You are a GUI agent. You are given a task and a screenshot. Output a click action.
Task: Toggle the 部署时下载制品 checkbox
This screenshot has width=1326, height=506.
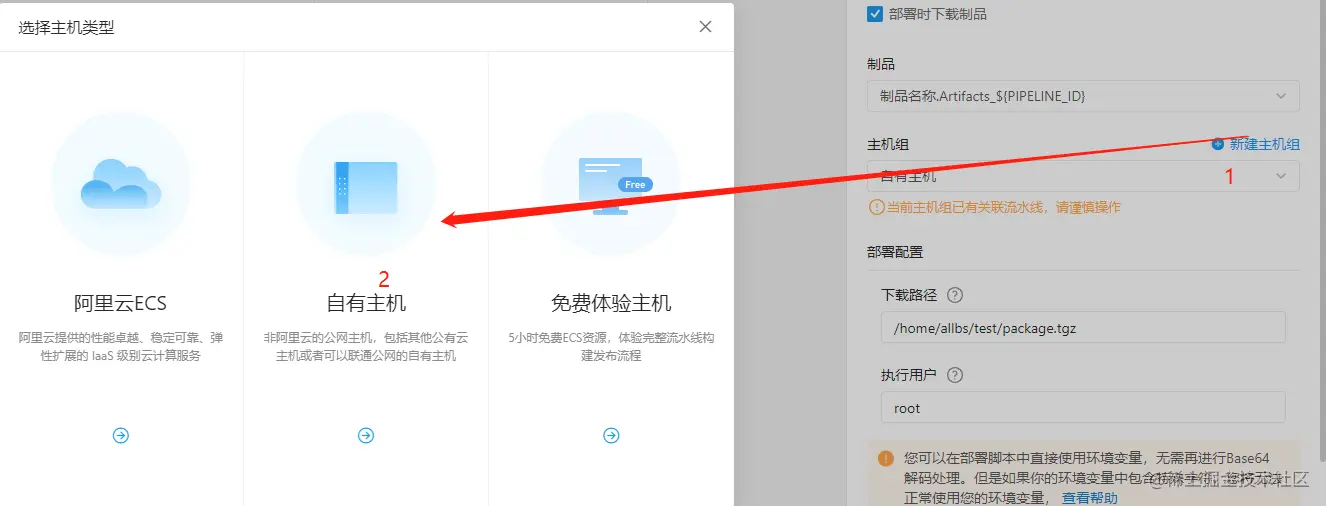pyautogui.click(x=875, y=14)
